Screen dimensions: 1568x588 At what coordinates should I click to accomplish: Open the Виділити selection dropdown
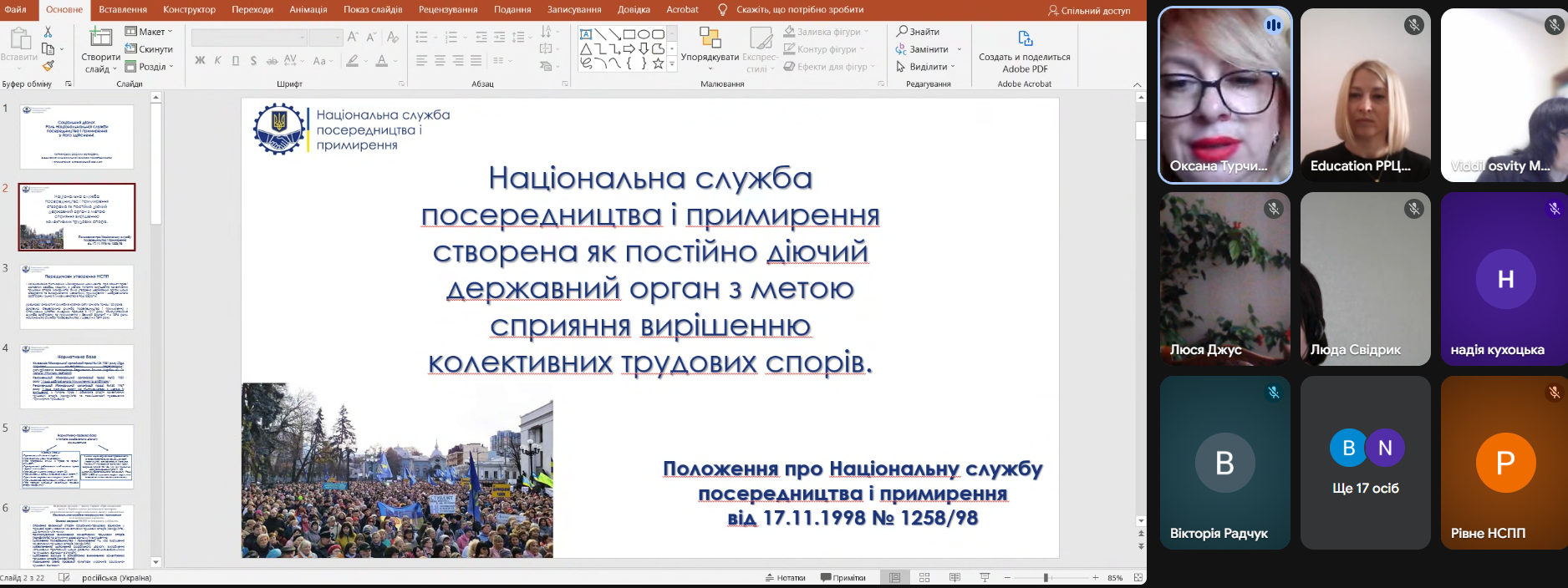click(925, 67)
